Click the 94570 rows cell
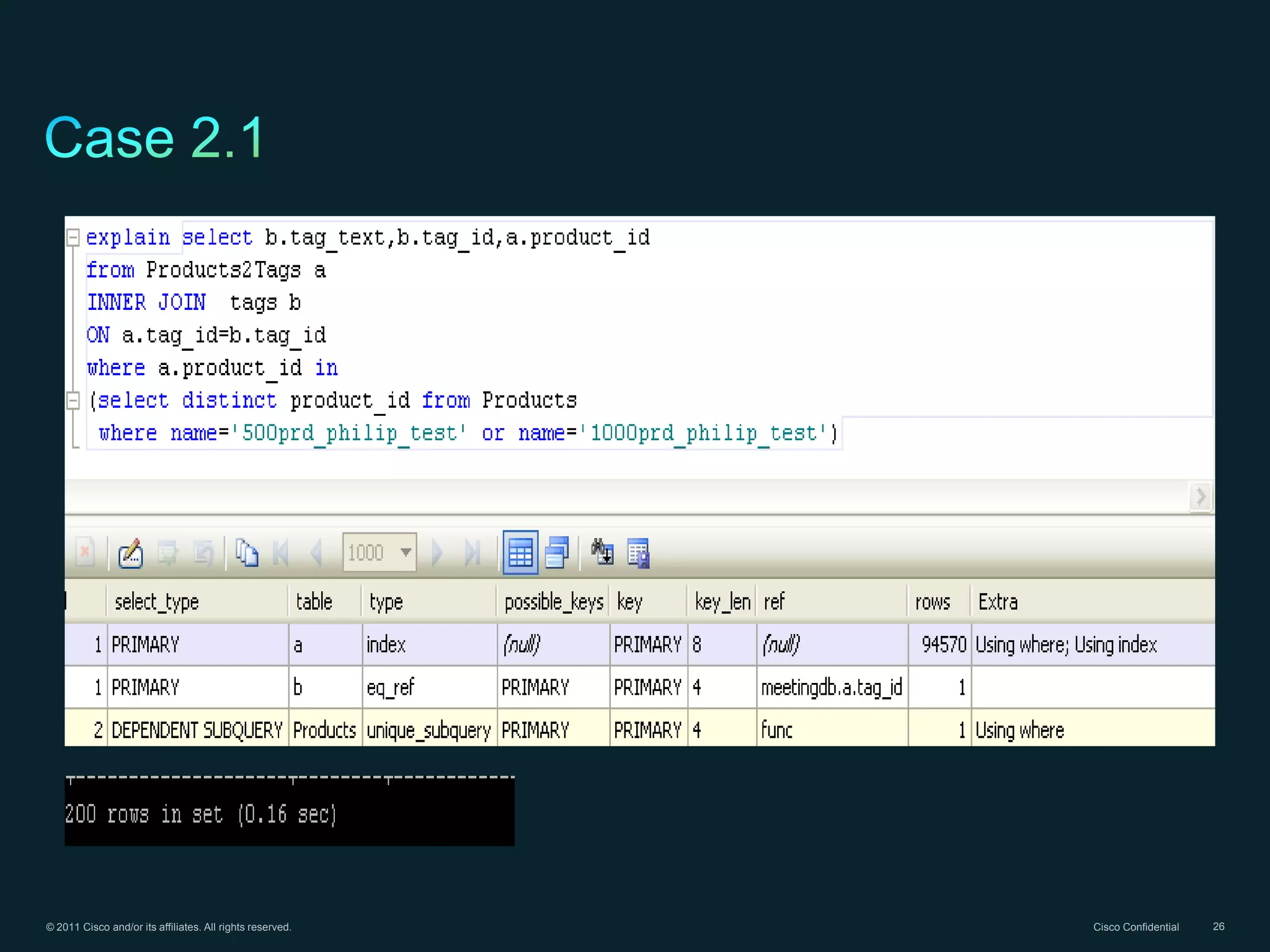Viewport: 1270px width, 952px height. click(x=943, y=645)
